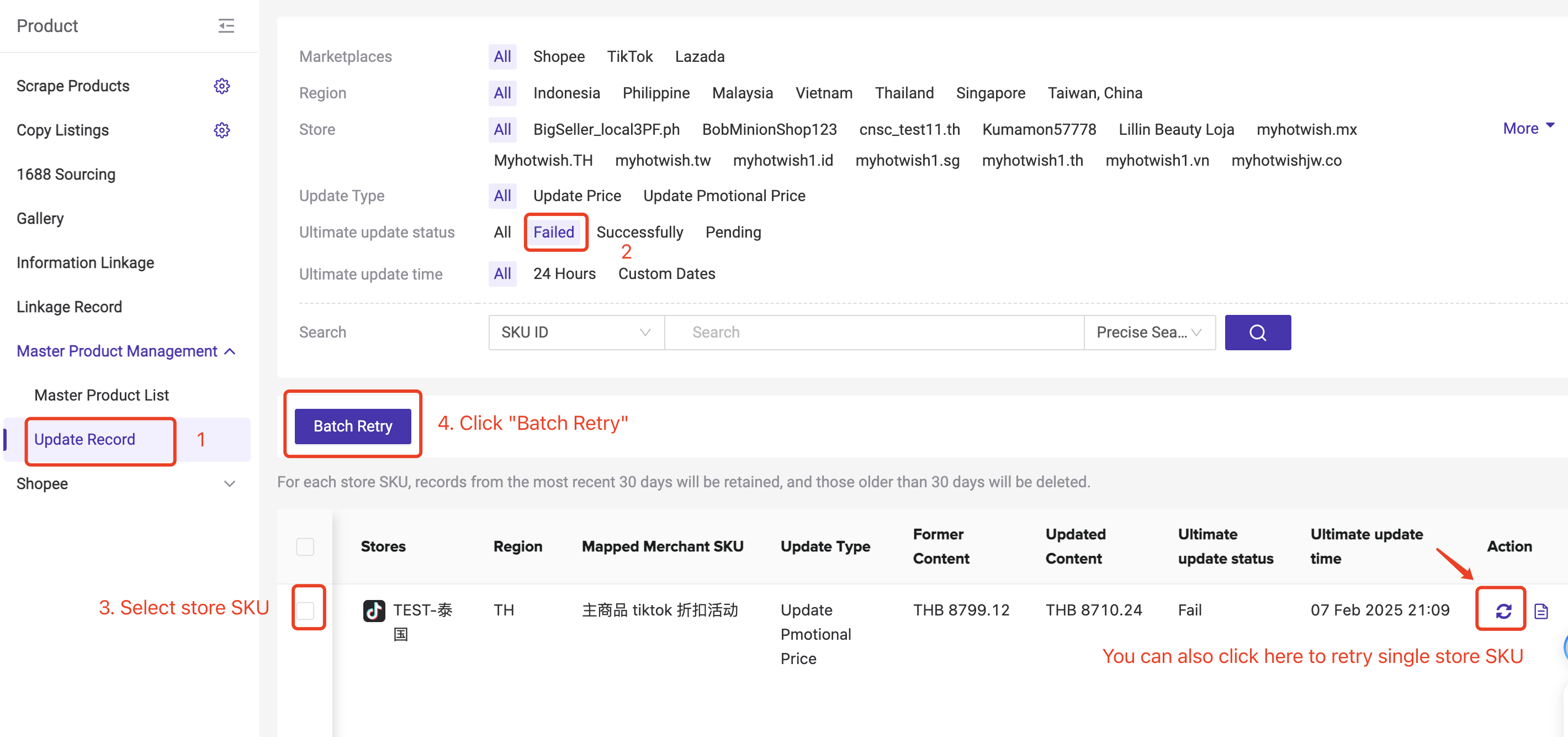Open the 1688 Sourcing menu item
Viewport: 1568px width, 737px height.
point(66,174)
